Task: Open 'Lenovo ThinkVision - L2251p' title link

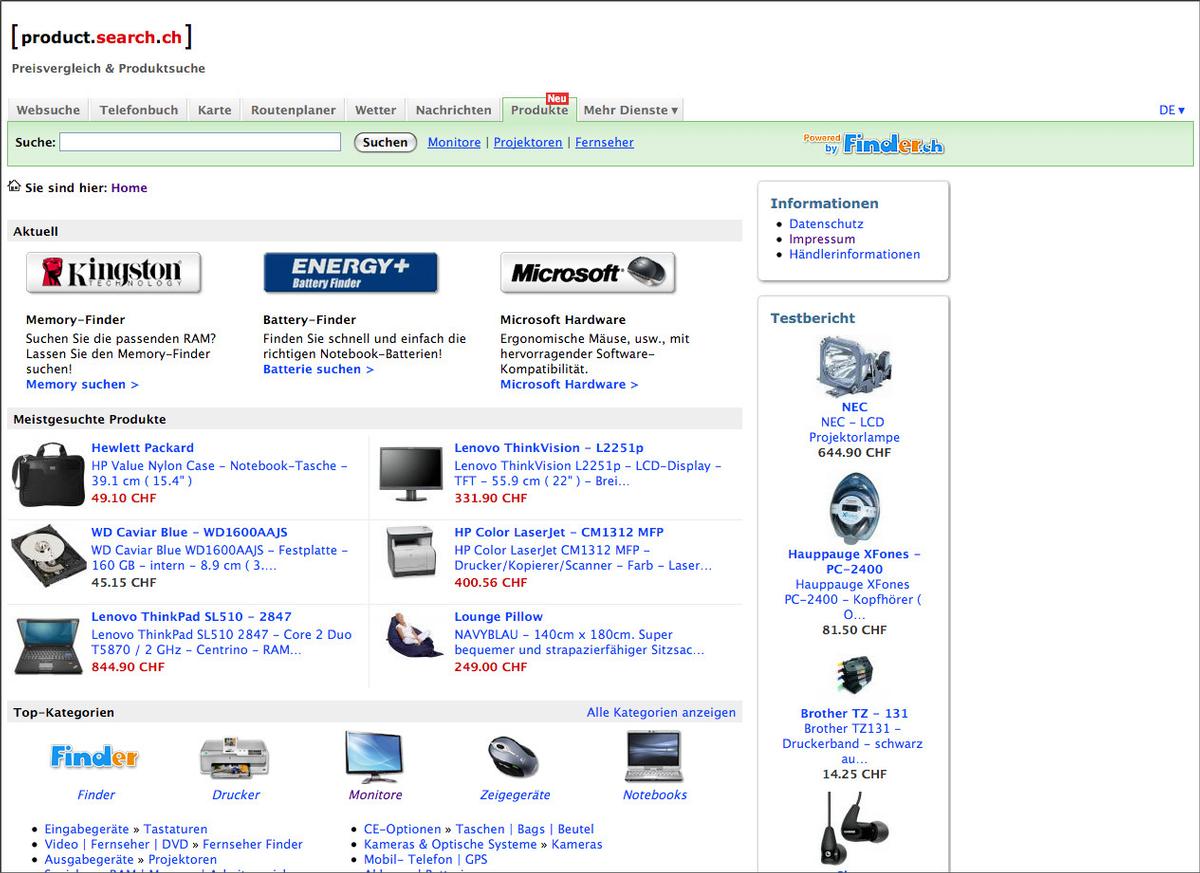Action: coord(549,448)
